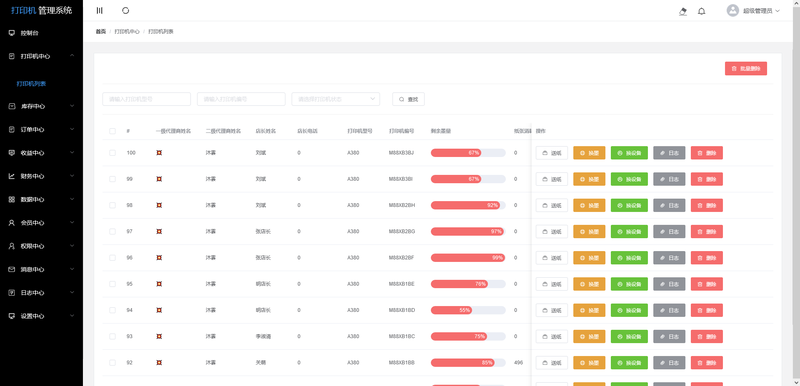Click the orange change-ink button in row 94
The image size is (800, 386).
[x=589, y=310]
